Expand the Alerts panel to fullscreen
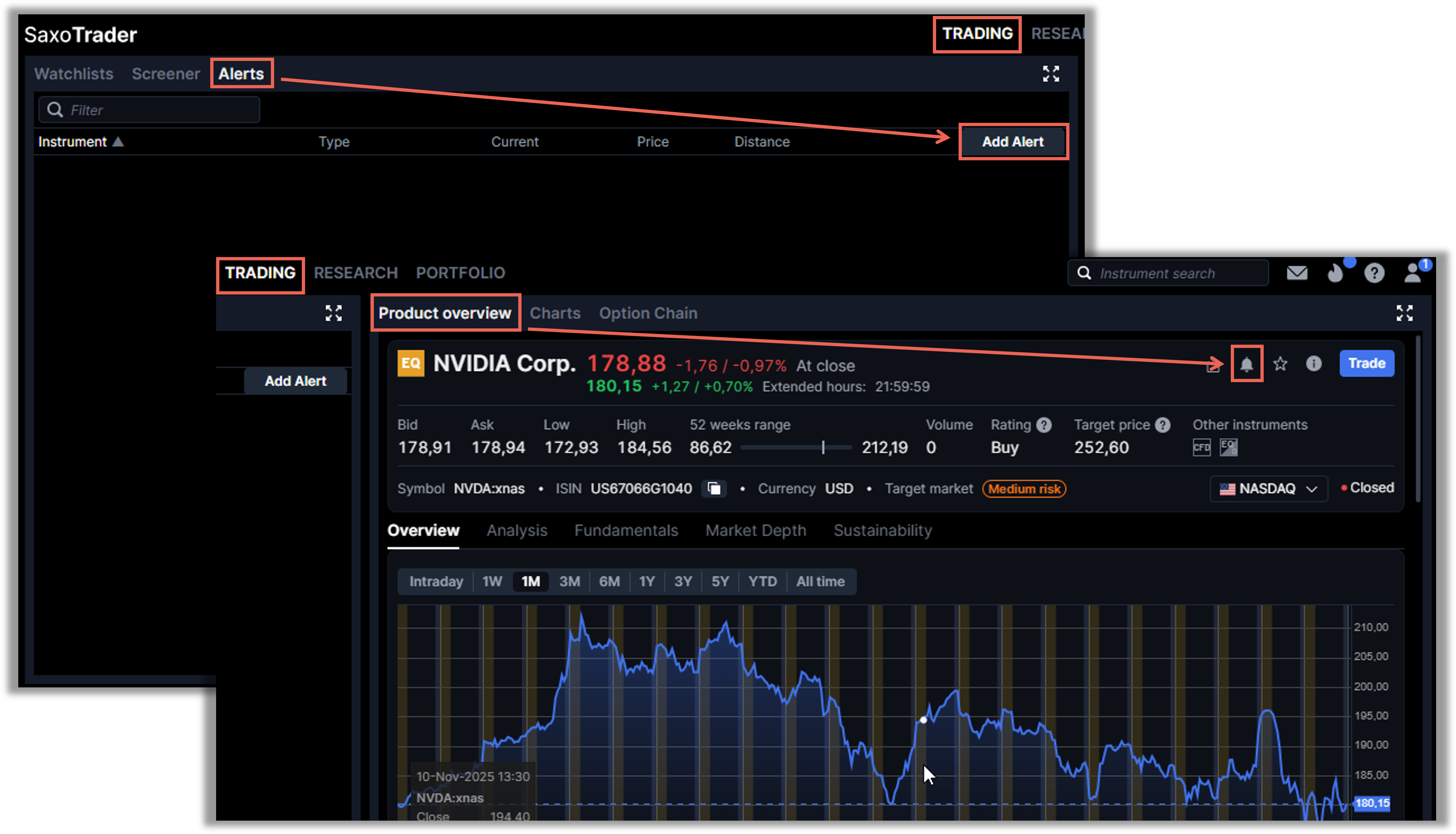Viewport: 1456px width, 834px height. pos(1052,73)
